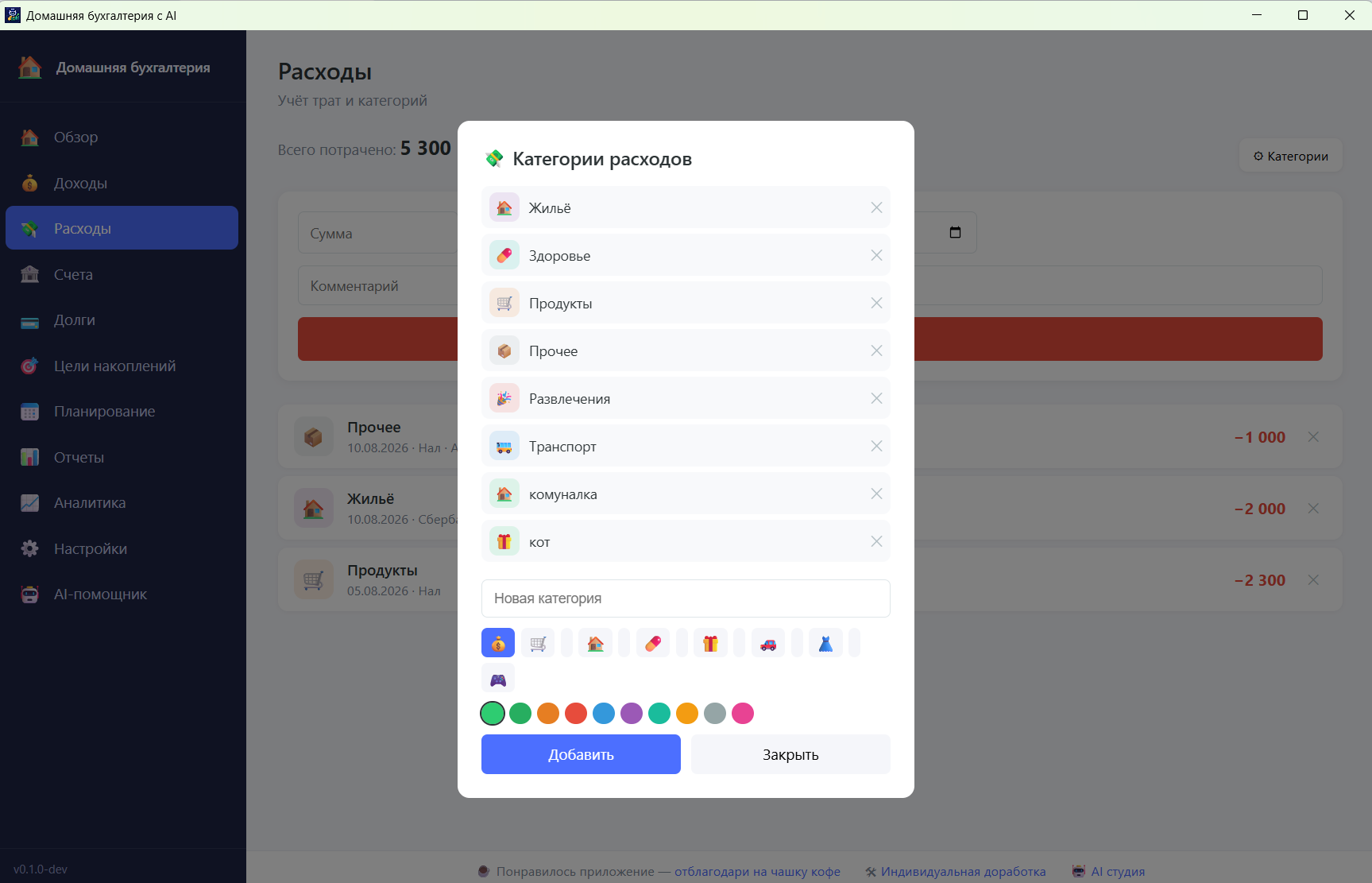The image size is (1372, 883).
Task: Pick the pill icon in icon picker
Action: [653, 643]
